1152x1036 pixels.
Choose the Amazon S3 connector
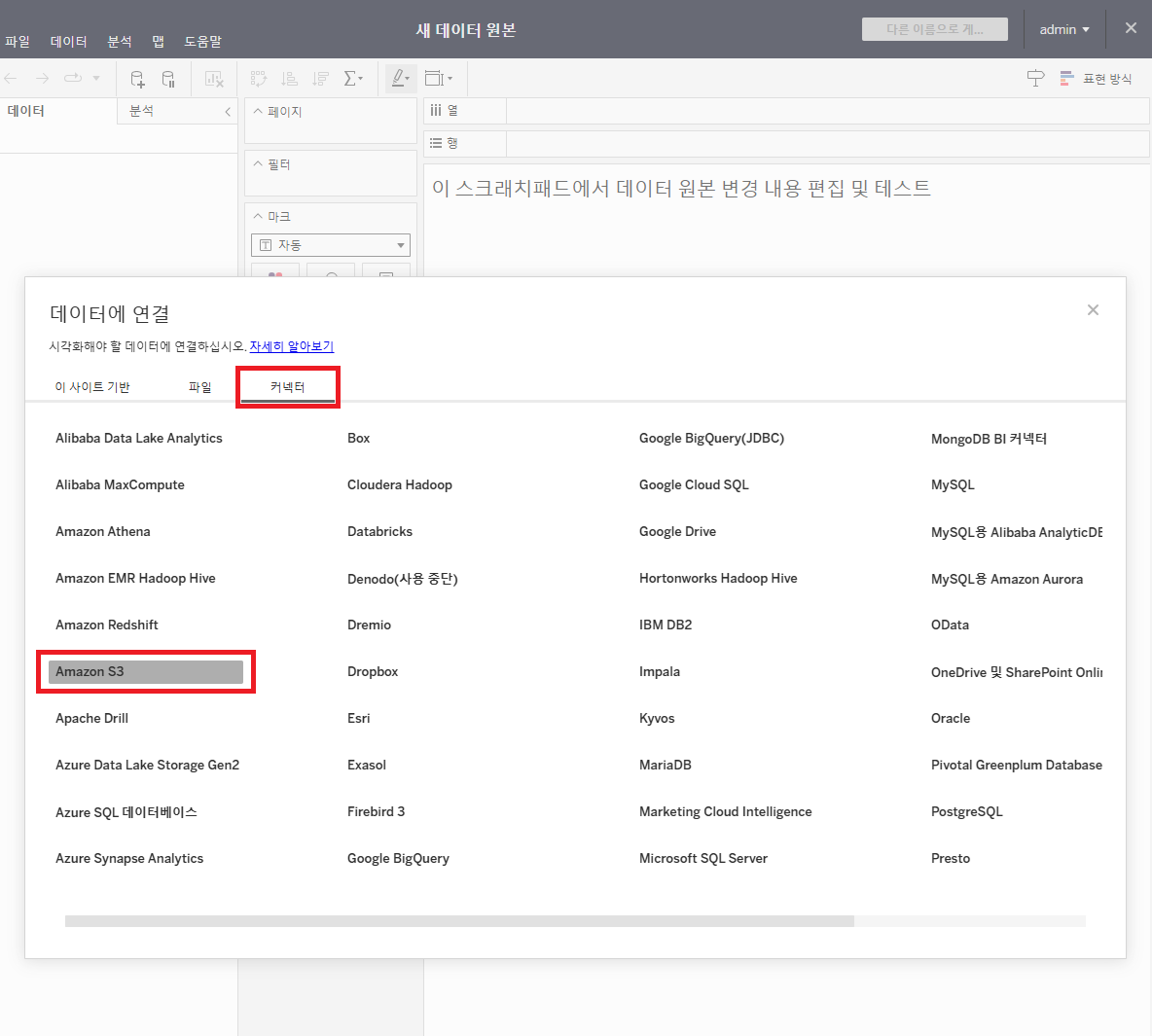[146, 671]
